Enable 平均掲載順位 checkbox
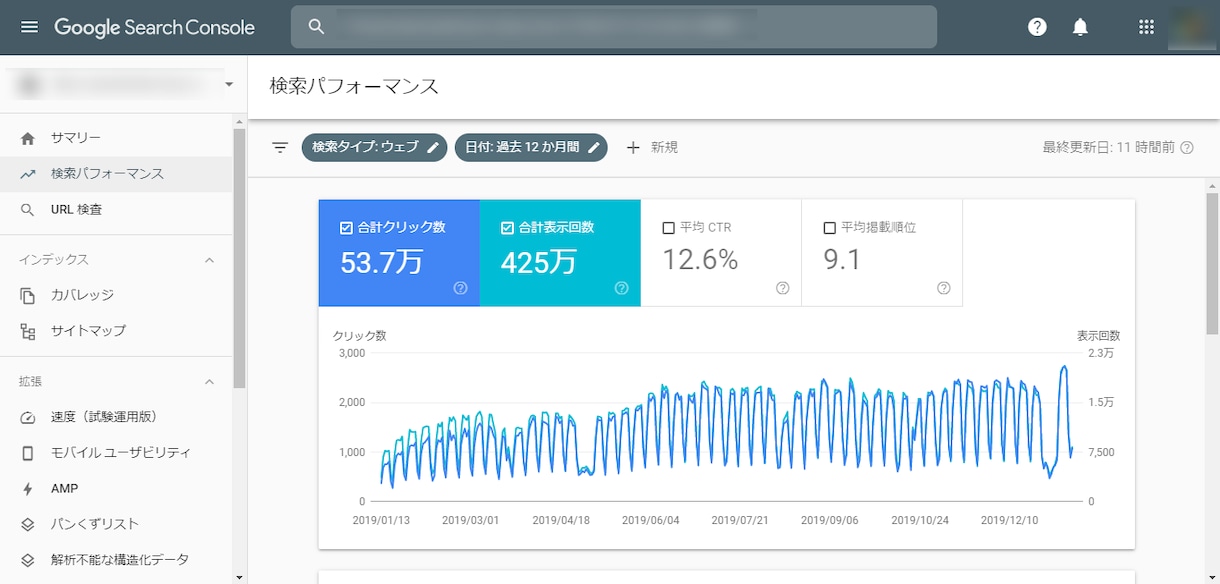The width and height of the screenshot is (1220, 584). pos(829,228)
